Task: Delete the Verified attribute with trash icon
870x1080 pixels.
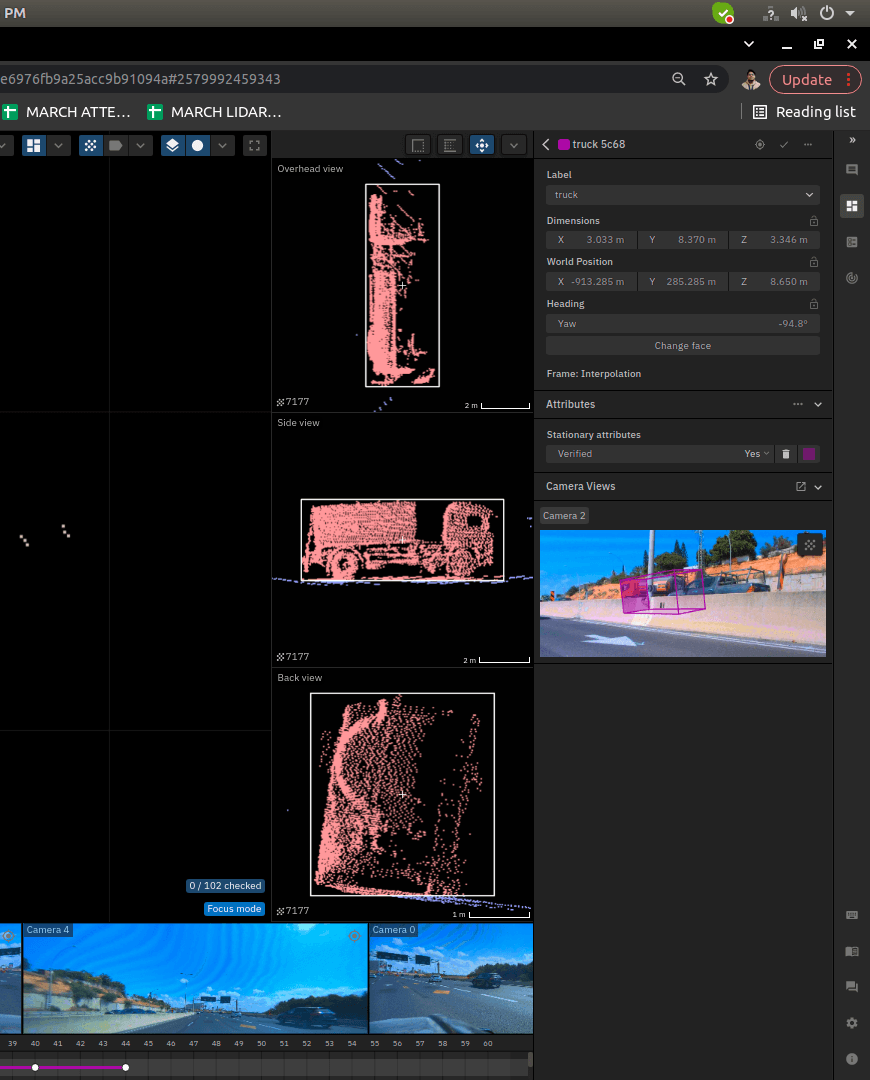Action: click(x=786, y=454)
